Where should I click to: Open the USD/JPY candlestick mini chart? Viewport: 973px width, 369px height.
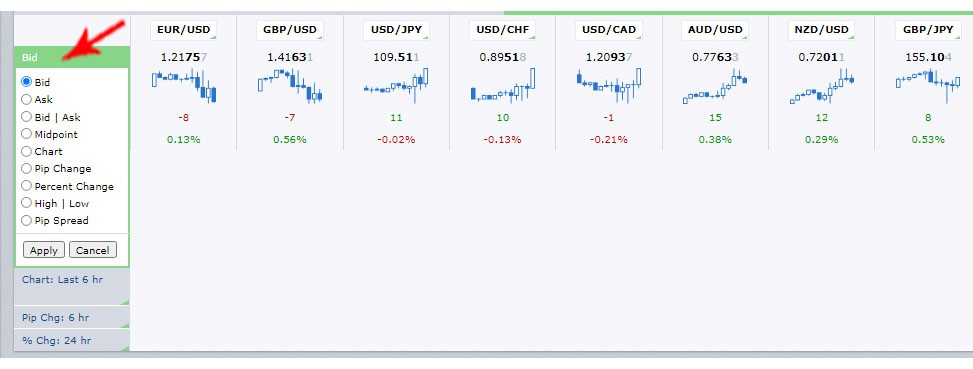tap(396, 86)
